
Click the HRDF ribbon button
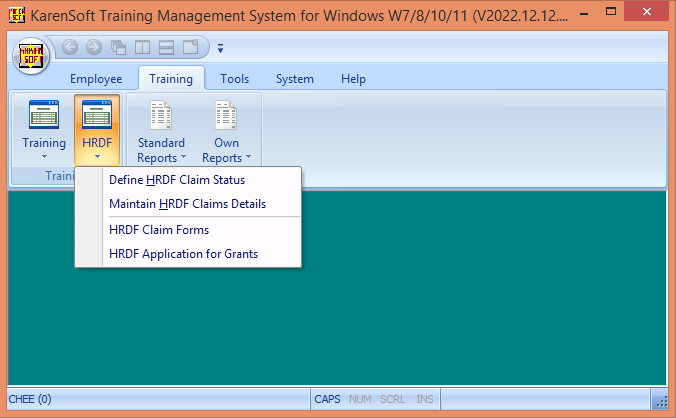tap(97, 130)
